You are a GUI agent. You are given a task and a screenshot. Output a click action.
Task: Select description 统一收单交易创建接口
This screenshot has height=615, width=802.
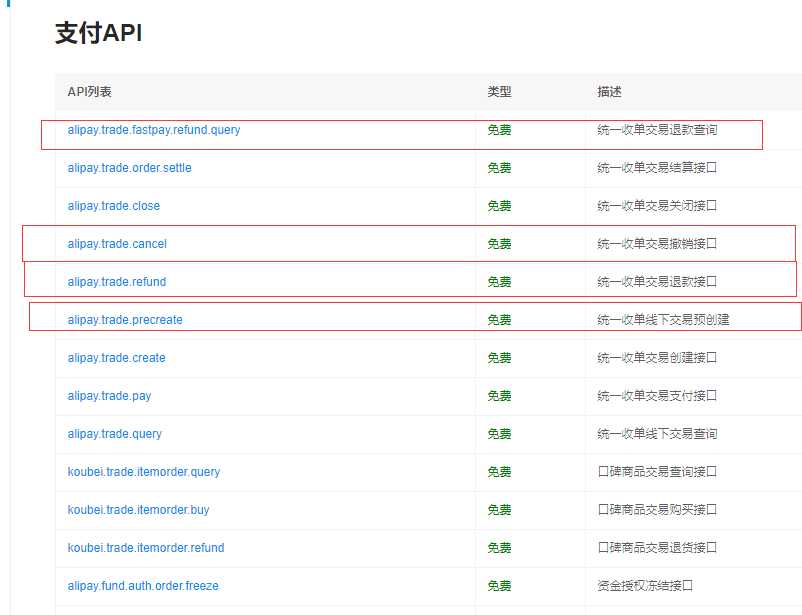tap(657, 358)
